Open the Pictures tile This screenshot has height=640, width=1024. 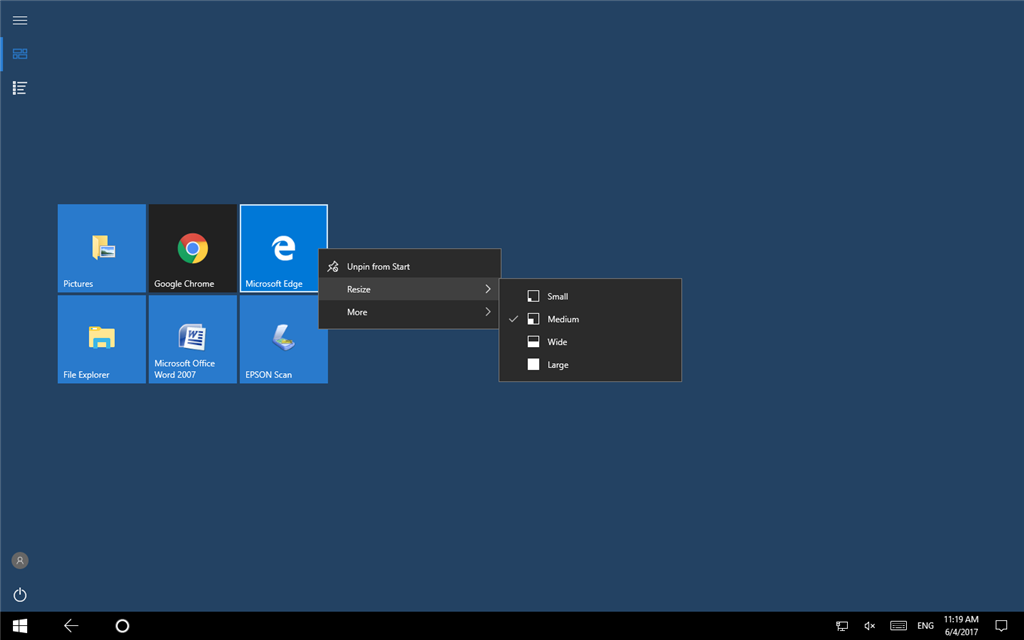[101, 248]
